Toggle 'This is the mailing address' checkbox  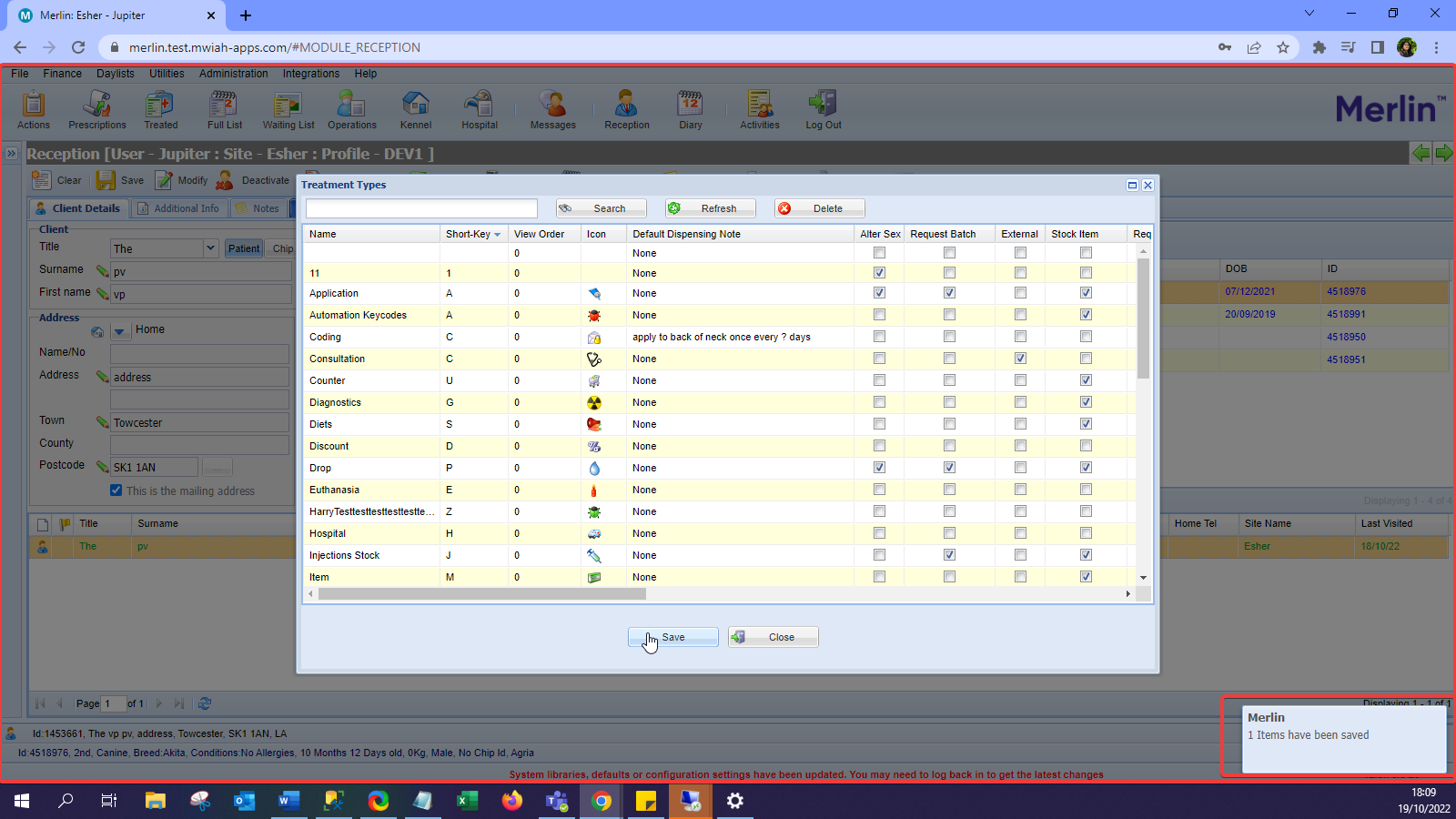(116, 490)
